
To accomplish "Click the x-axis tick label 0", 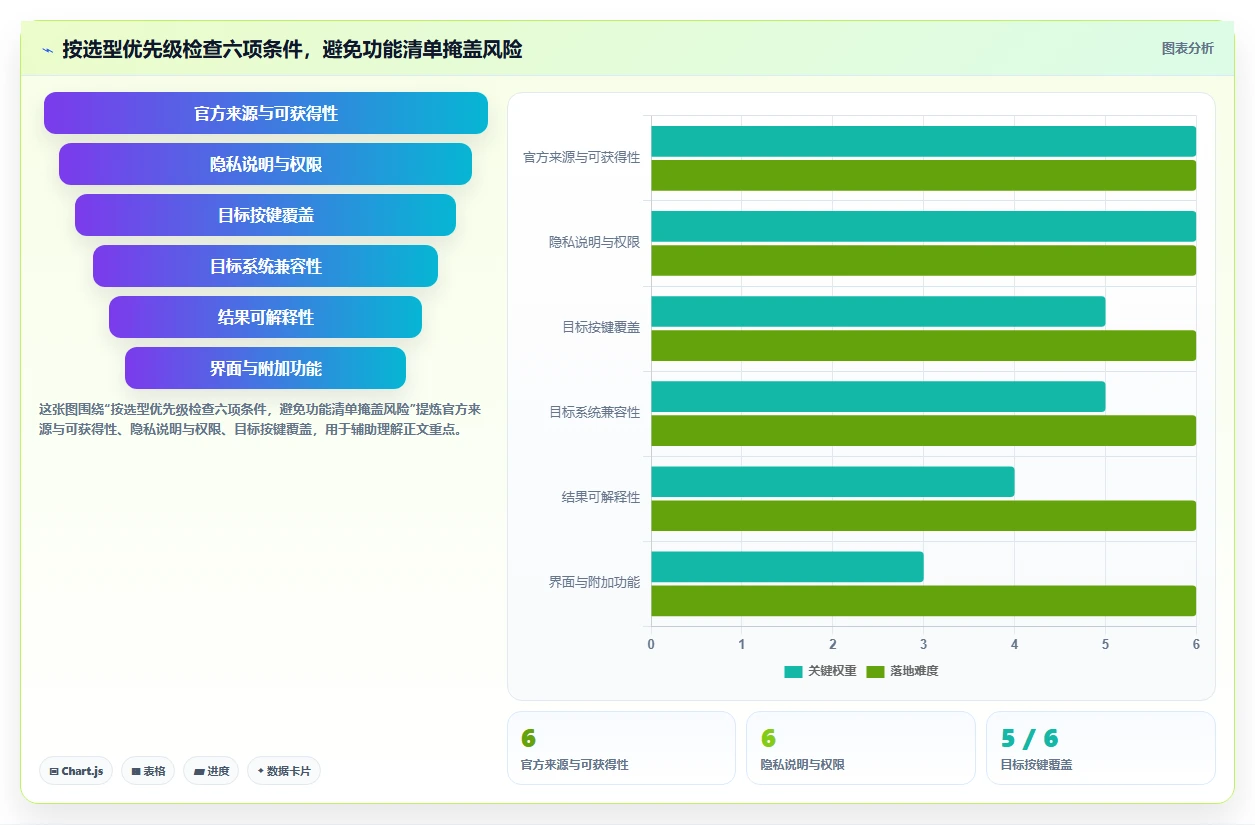I will (x=651, y=644).
